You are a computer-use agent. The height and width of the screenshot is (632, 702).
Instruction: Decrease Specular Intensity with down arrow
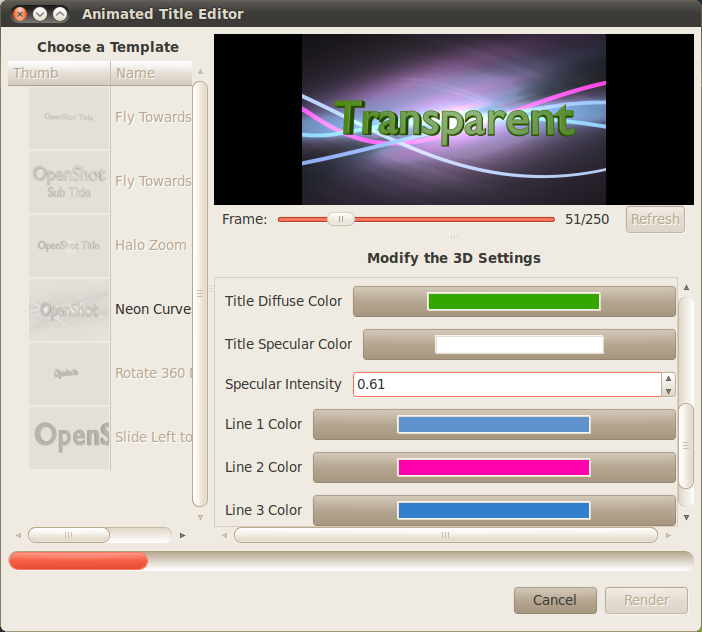(668, 391)
